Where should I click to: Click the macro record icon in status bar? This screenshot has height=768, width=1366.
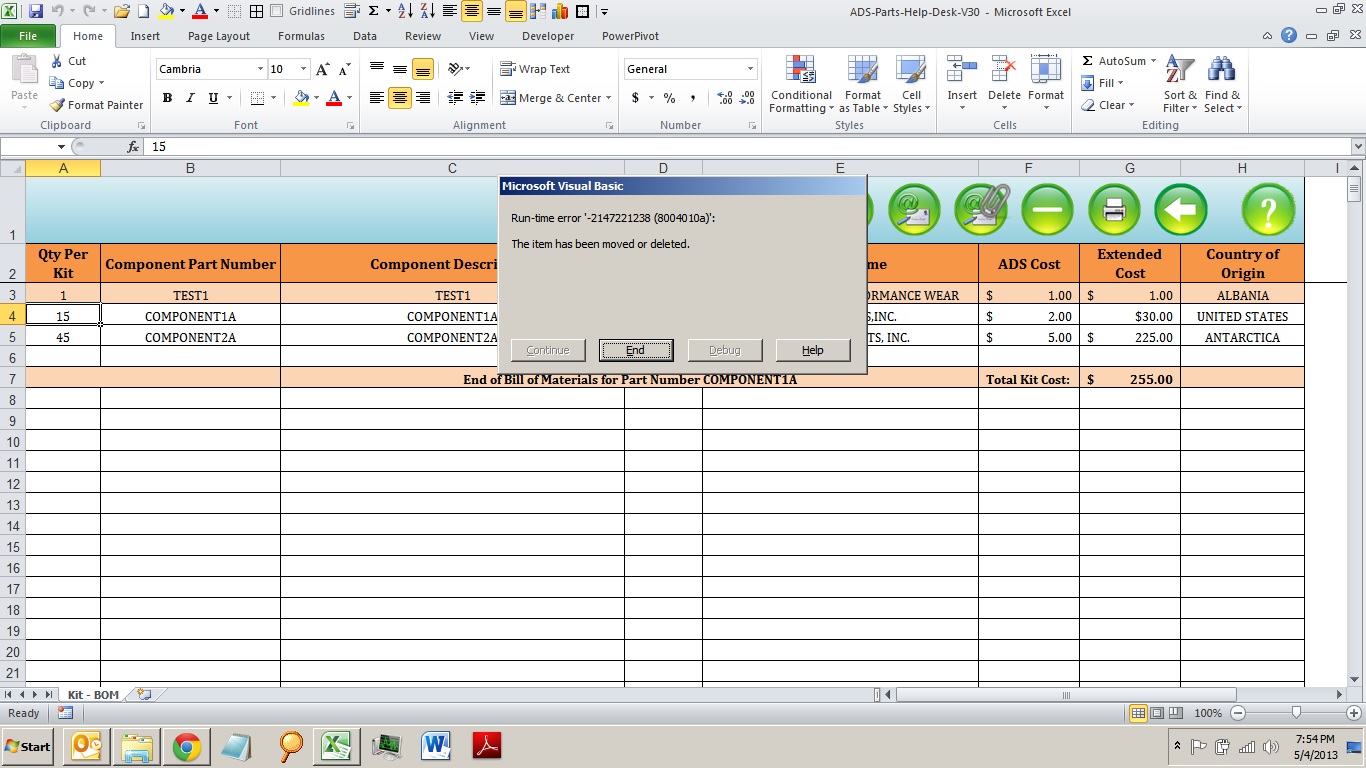coord(65,713)
